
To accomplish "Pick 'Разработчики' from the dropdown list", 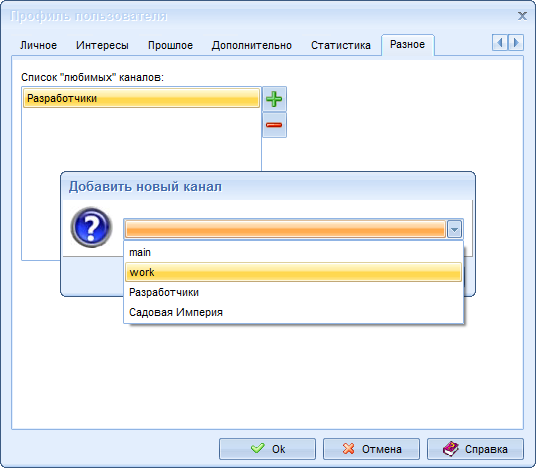I will click(x=294, y=292).
